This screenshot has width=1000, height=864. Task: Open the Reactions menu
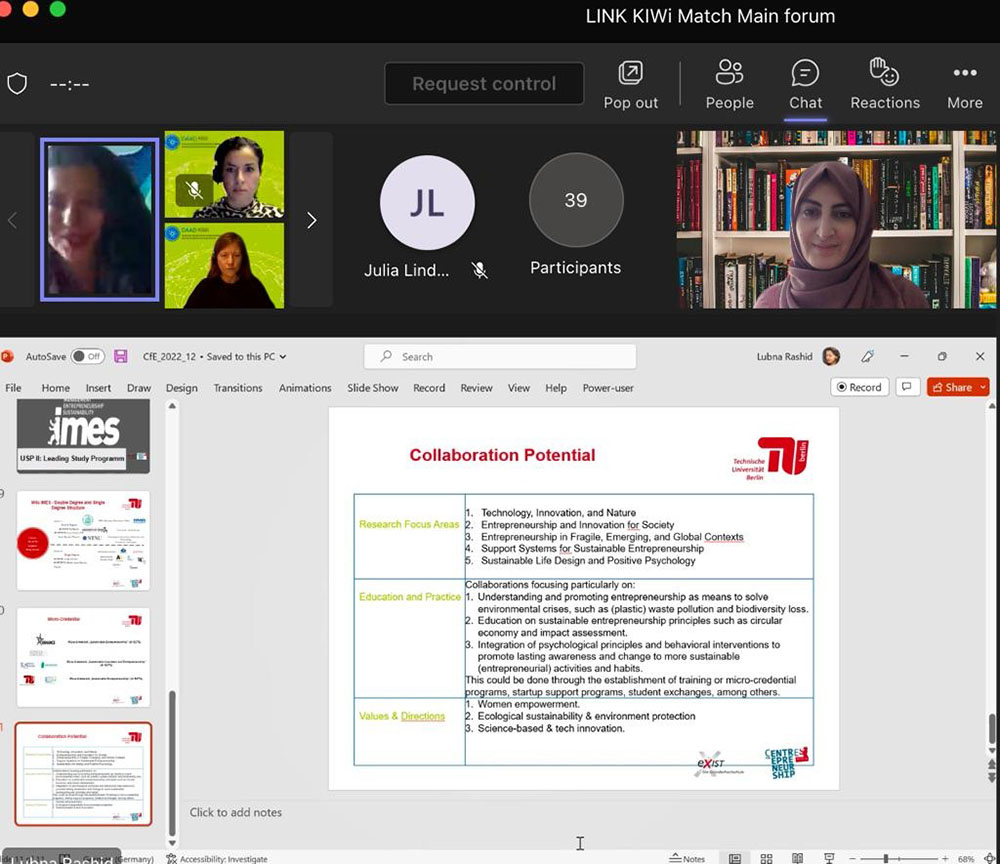[884, 84]
